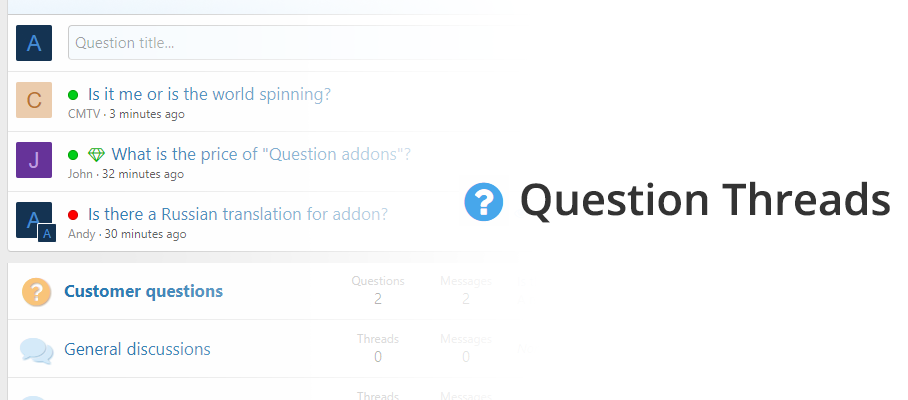Click John's purple avatar with letter J

[x=34, y=160]
